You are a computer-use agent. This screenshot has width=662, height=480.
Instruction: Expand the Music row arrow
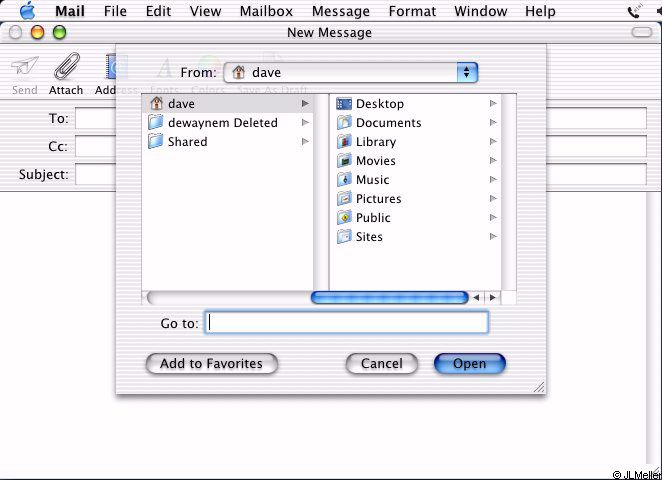493,179
